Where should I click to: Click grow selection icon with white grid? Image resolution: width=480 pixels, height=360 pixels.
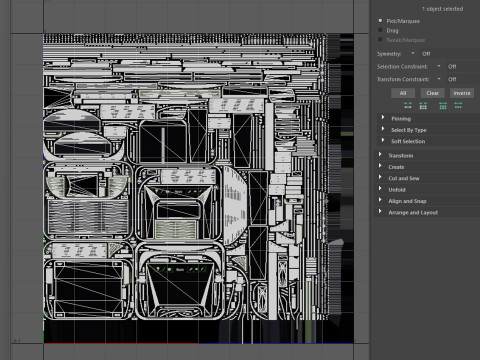(x=423, y=106)
